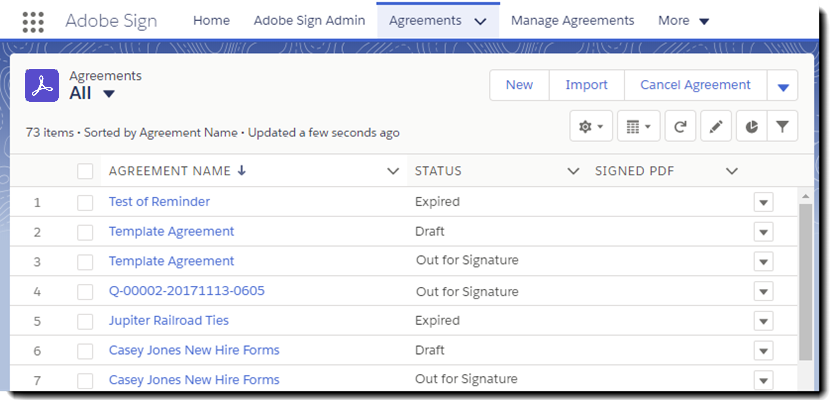Tick the select-all checkbox in header

point(85,171)
